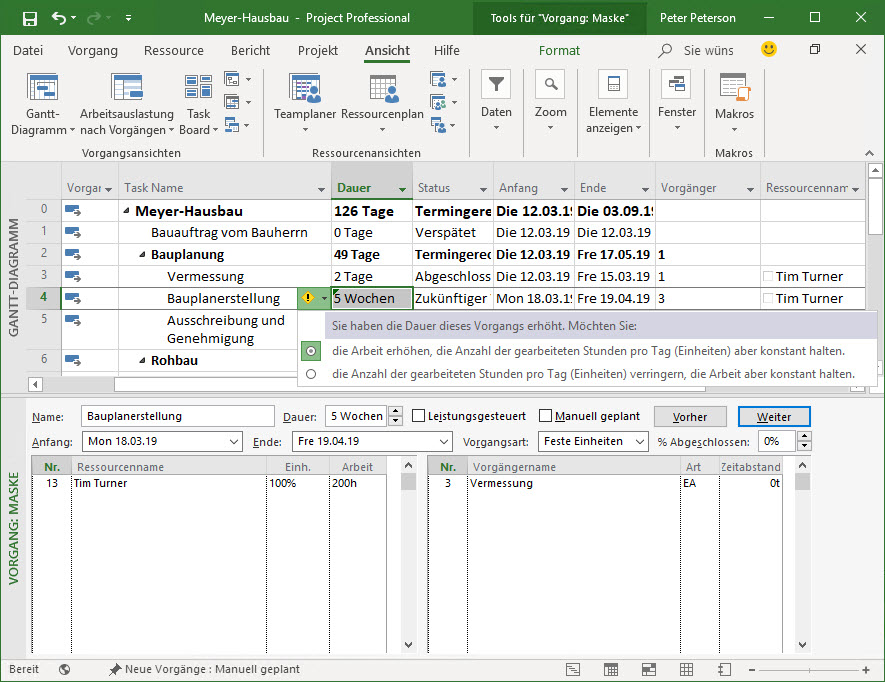Open the Hilfe ribbon tab
Screen dimensions: 885x682
coord(446,50)
